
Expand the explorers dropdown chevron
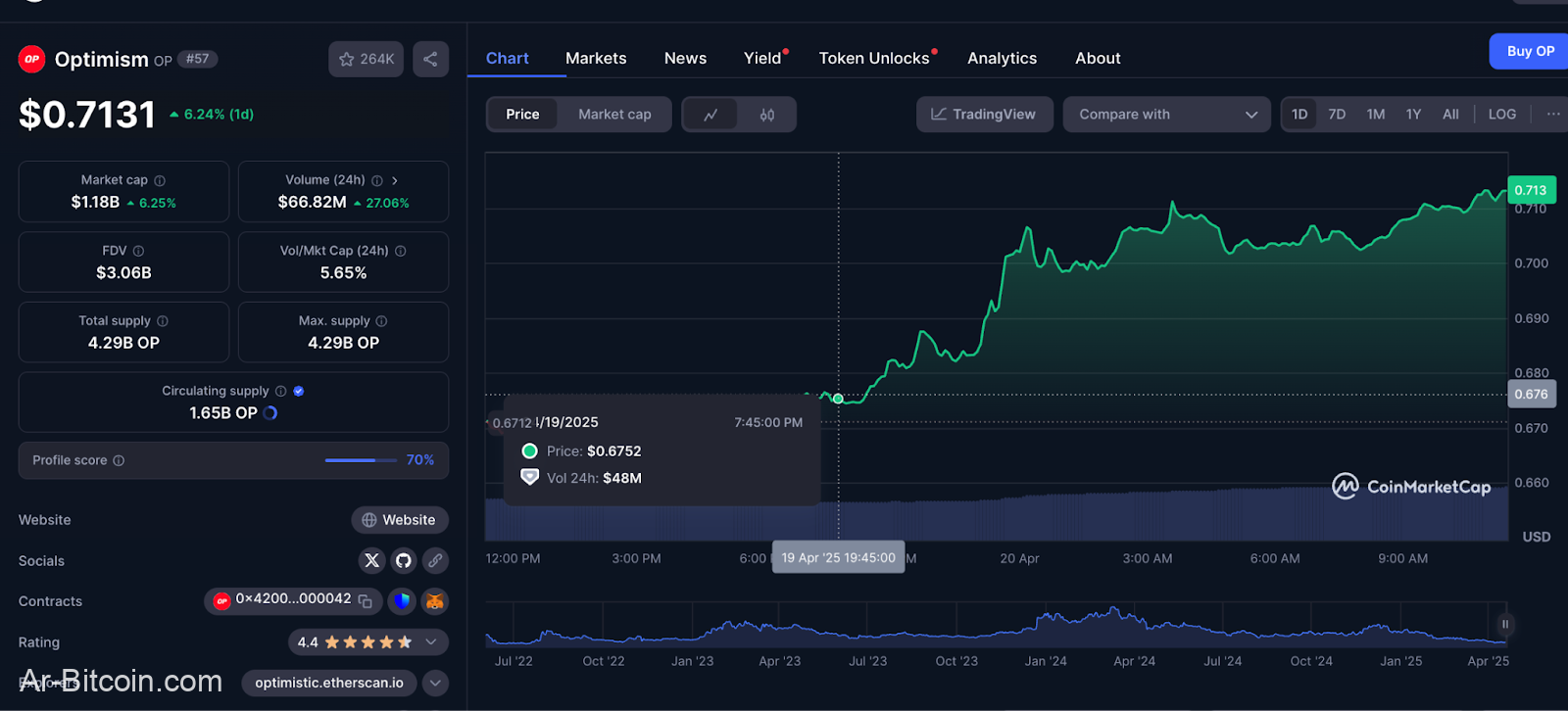click(435, 683)
